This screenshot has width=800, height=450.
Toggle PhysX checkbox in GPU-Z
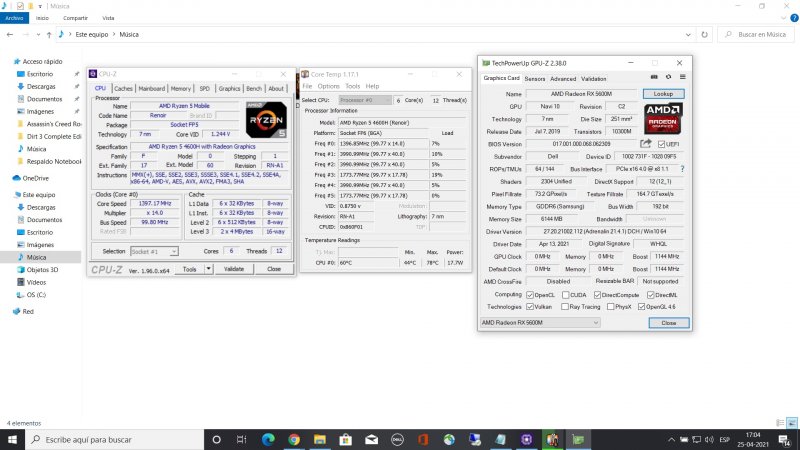coord(610,307)
